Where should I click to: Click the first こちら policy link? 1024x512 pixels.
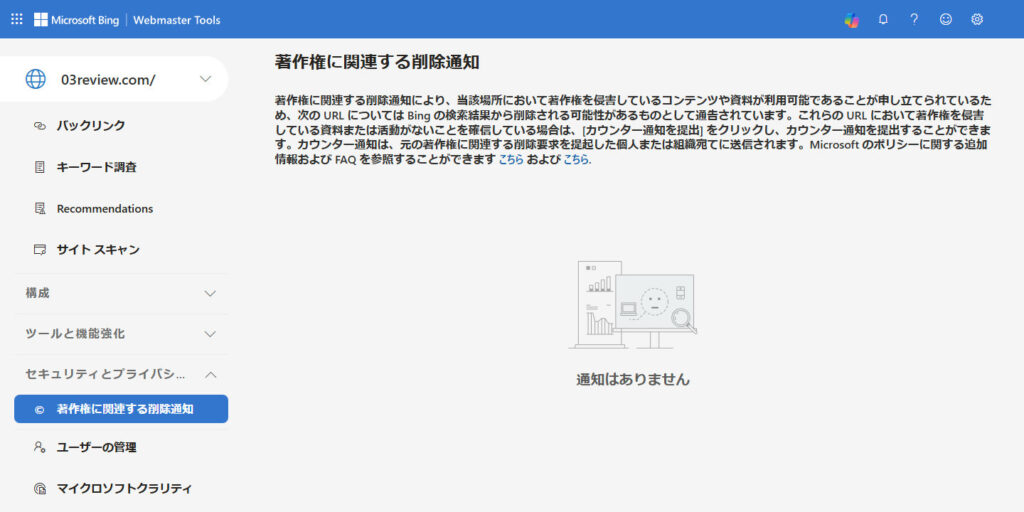[x=511, y=159]
